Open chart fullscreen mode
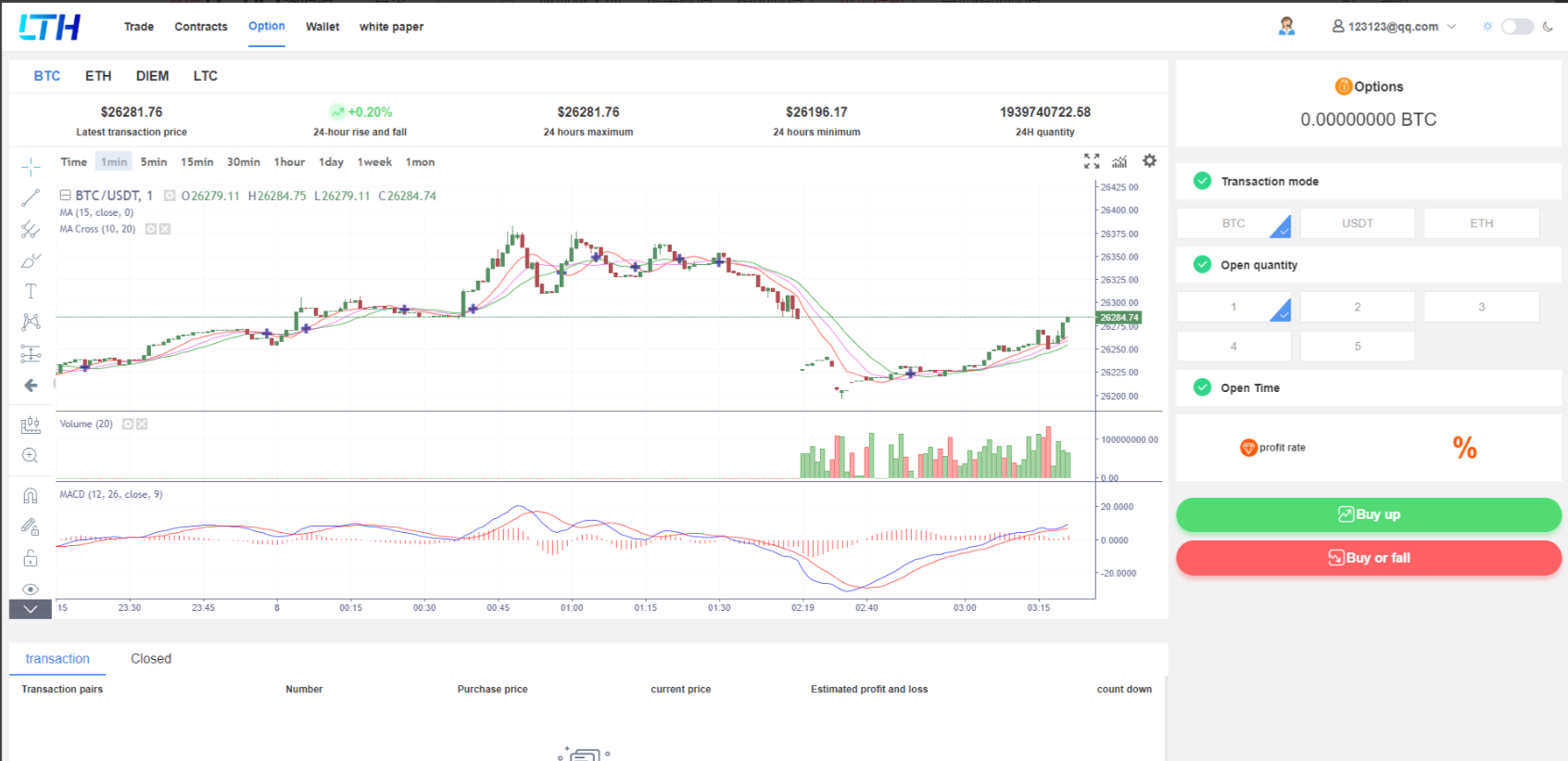Viewport: 1568px width, 761px height. (x=1092, y=161)
